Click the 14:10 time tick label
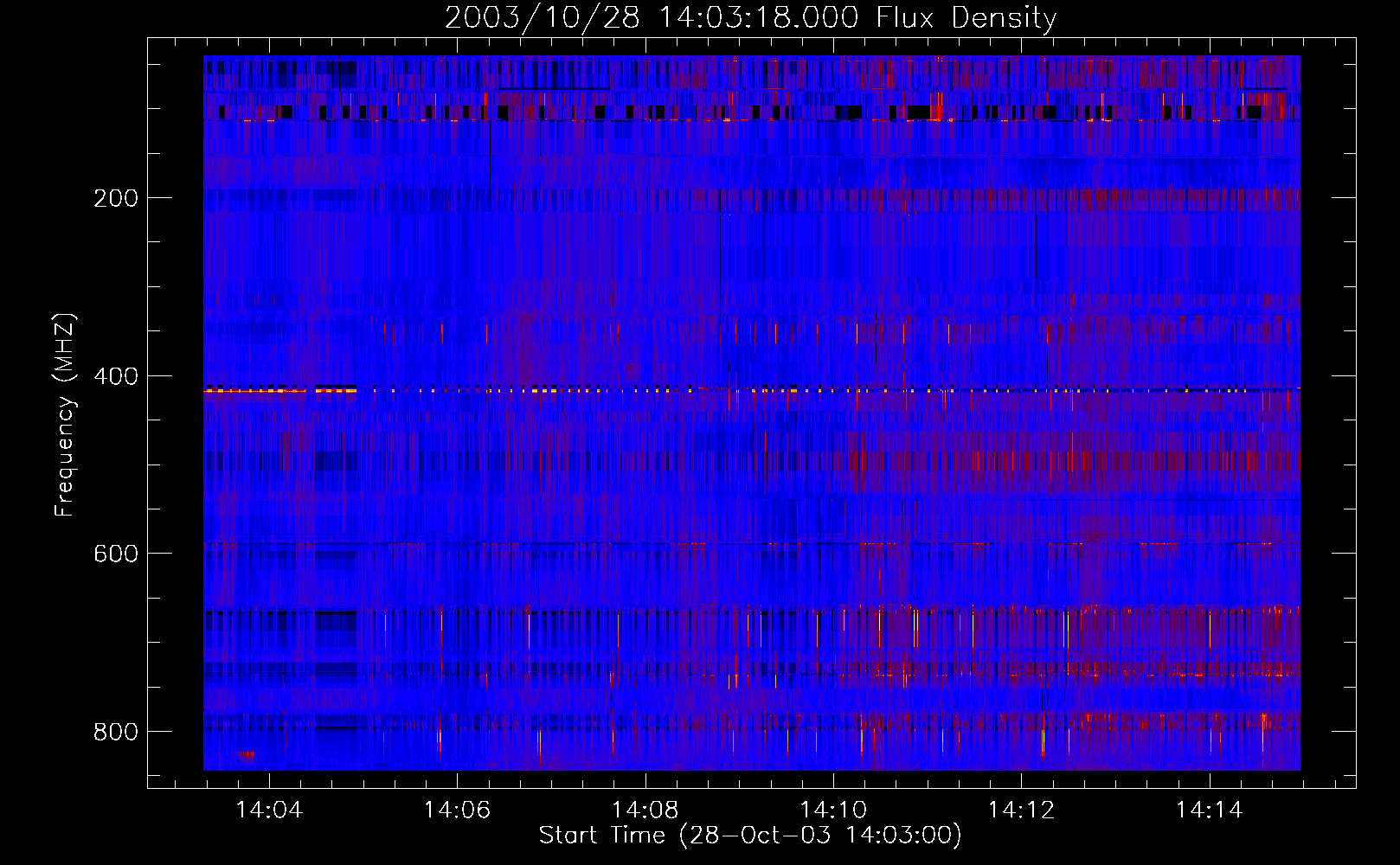The image size is (1400, 865). [833, 810]
